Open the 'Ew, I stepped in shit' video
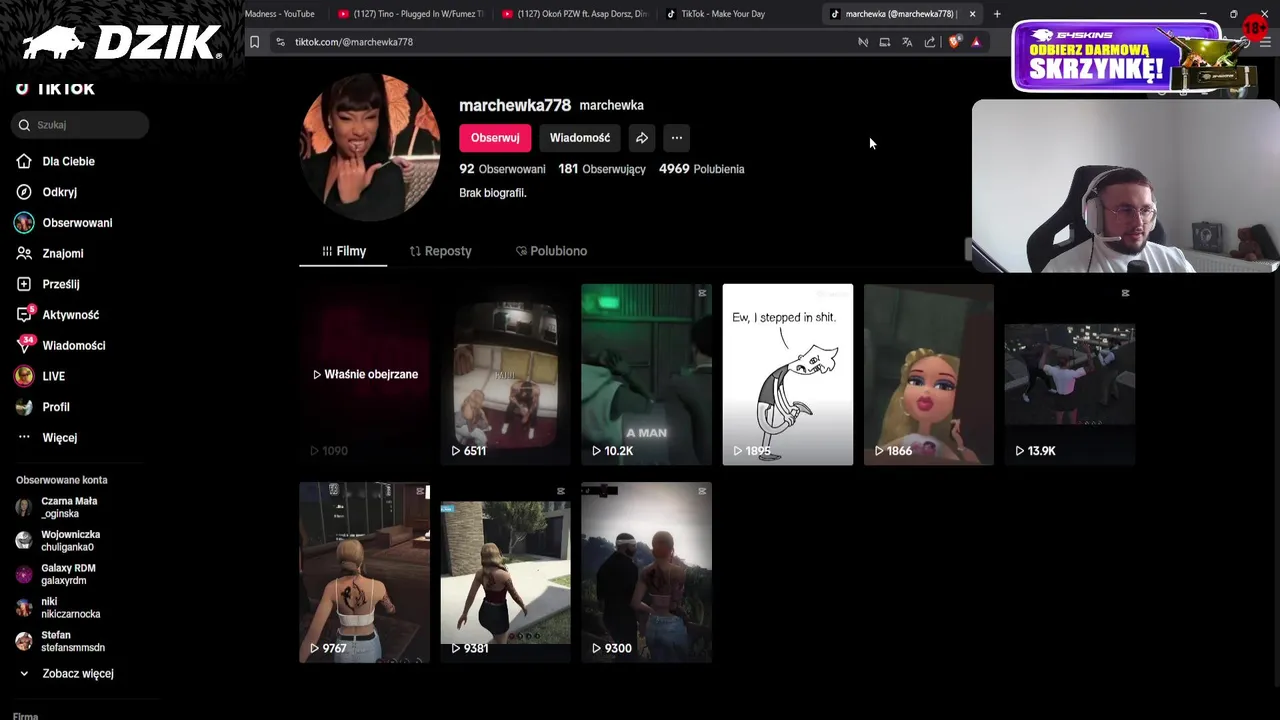 point(788,374)
